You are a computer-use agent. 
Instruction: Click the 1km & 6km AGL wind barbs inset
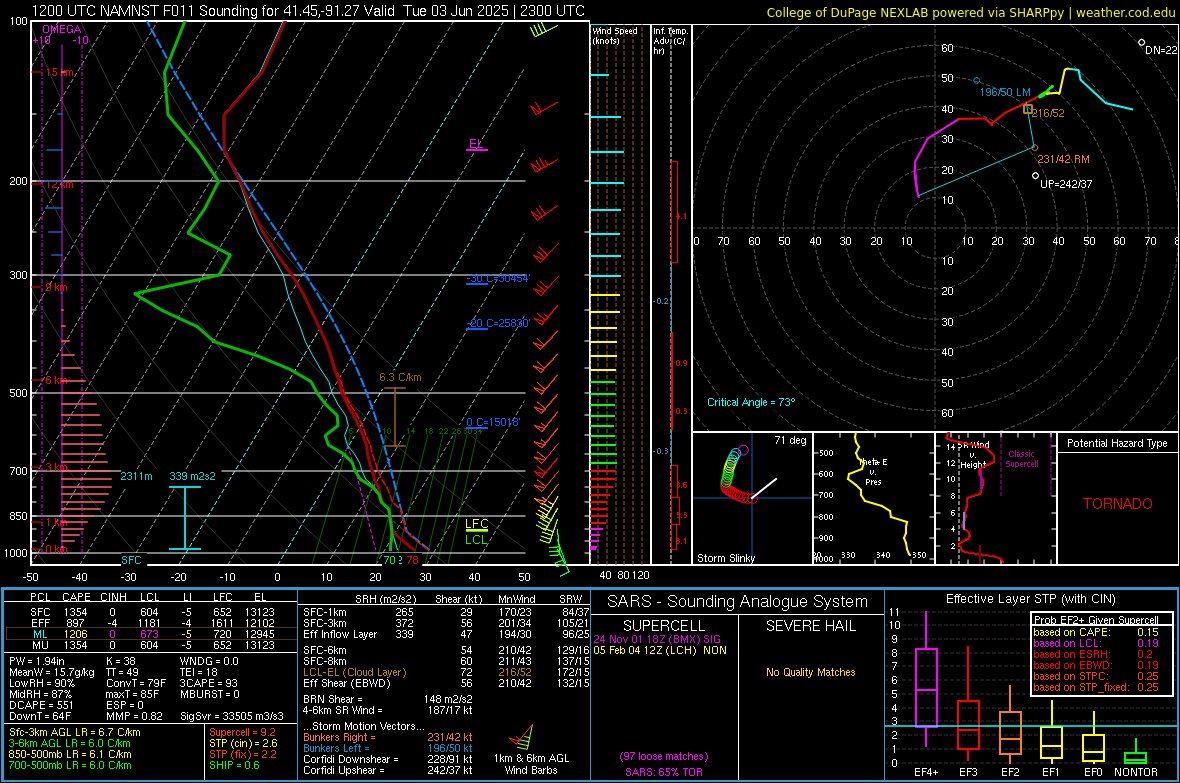pyautogui.click(x=530, y=749)
